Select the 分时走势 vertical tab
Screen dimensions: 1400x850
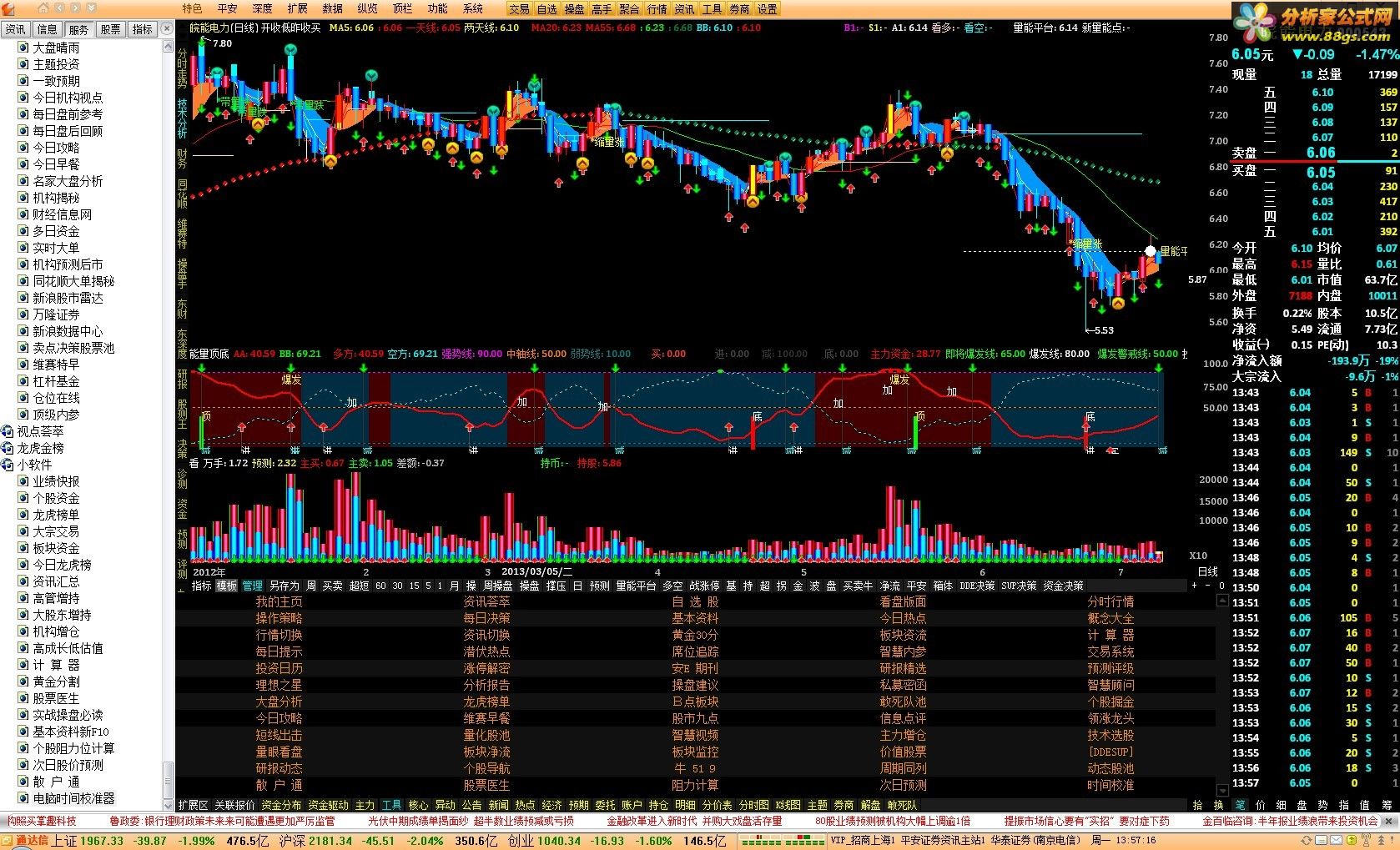pos(182,68)
